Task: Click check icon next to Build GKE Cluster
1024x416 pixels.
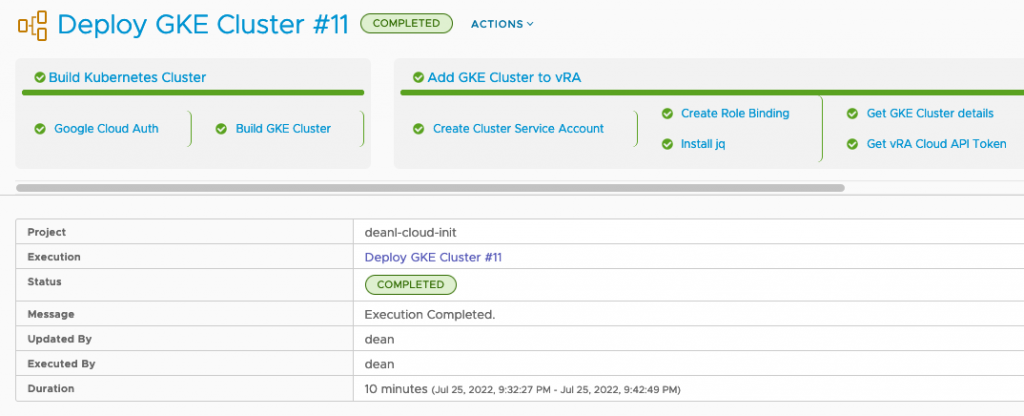Action: [221, 129]
